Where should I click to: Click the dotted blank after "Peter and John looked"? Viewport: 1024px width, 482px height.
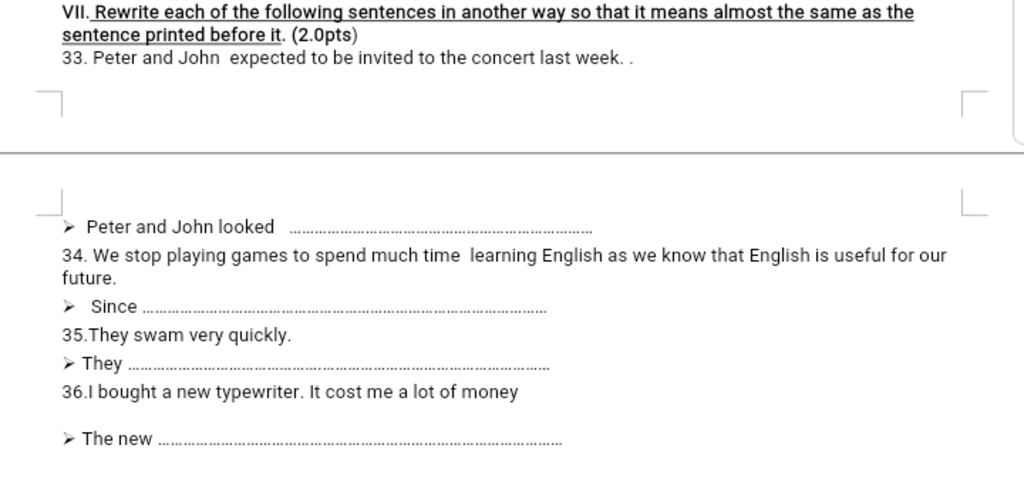pyautogui.click(x=440, y=229)
